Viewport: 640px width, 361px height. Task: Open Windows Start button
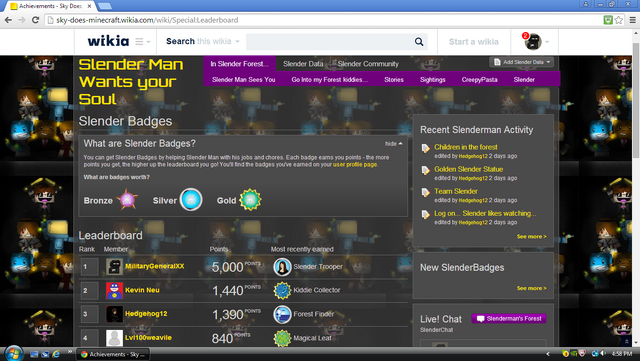pyautogui.click(x=13, y=354)
